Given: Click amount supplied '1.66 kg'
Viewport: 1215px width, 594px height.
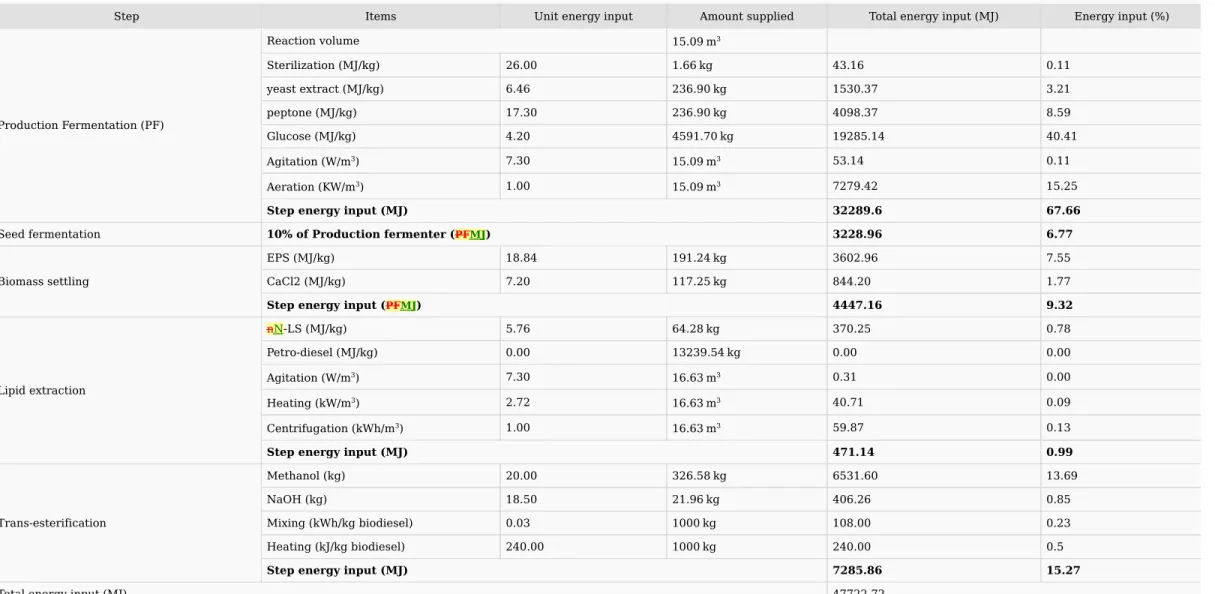Looking at the screenshot, I should (x=692, y=65).
